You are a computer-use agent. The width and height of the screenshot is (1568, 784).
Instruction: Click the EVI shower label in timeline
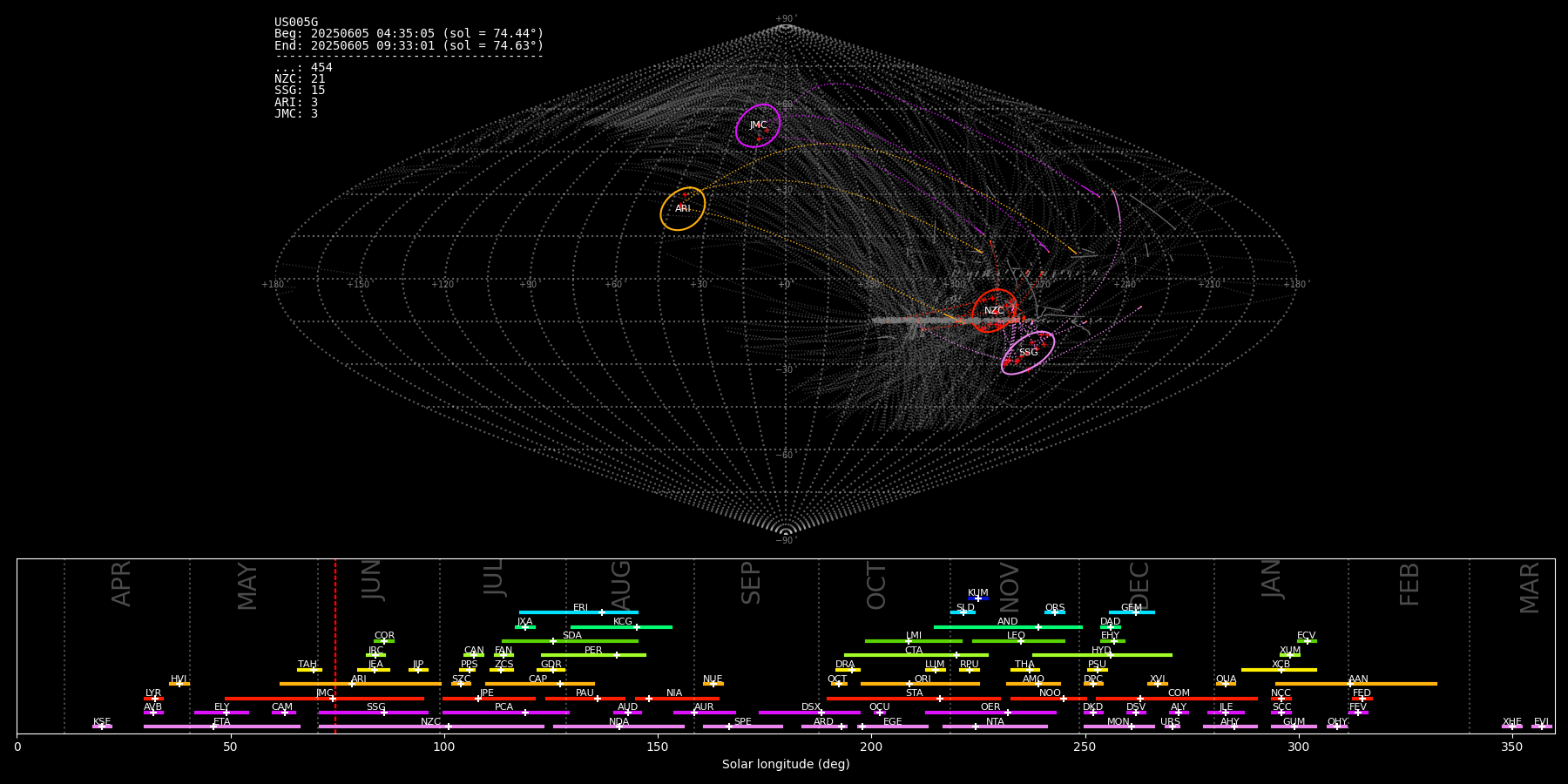[x=1541, y=722]
